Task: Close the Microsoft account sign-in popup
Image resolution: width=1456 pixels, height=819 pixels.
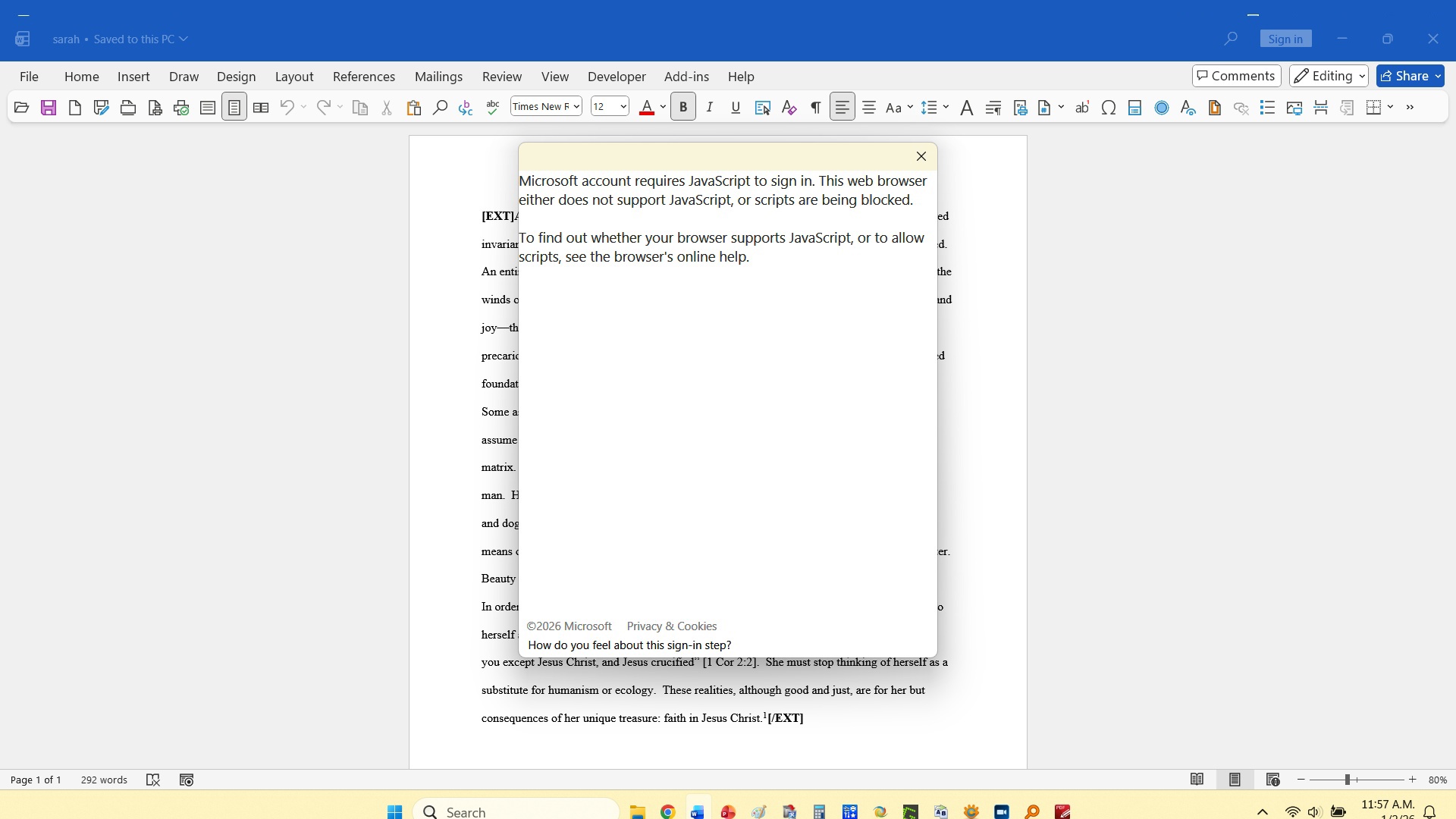Action: point(921,156)
